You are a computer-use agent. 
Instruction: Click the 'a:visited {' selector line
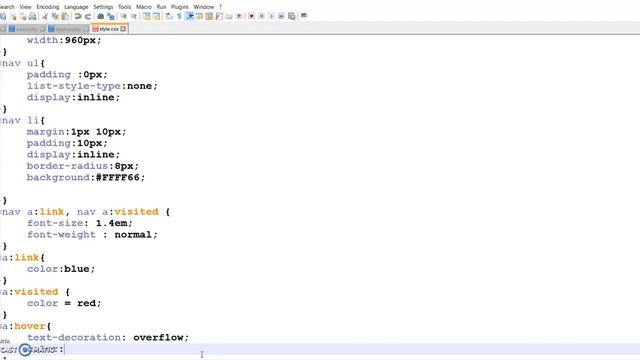click(x=36, y=292)
